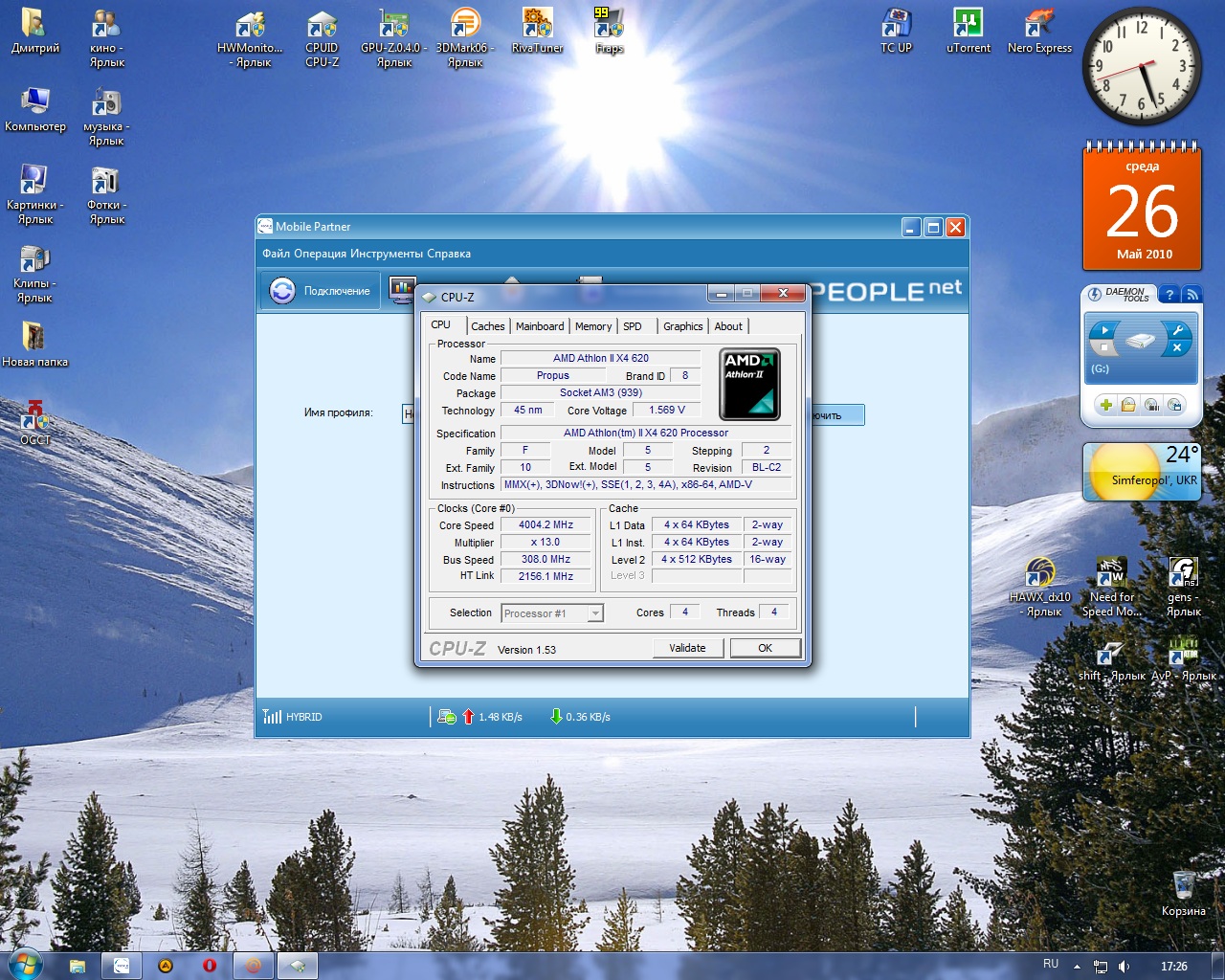Show hidden tray icons arrow
Screen dimensions: 1225x980
(x=1077, y=967)
